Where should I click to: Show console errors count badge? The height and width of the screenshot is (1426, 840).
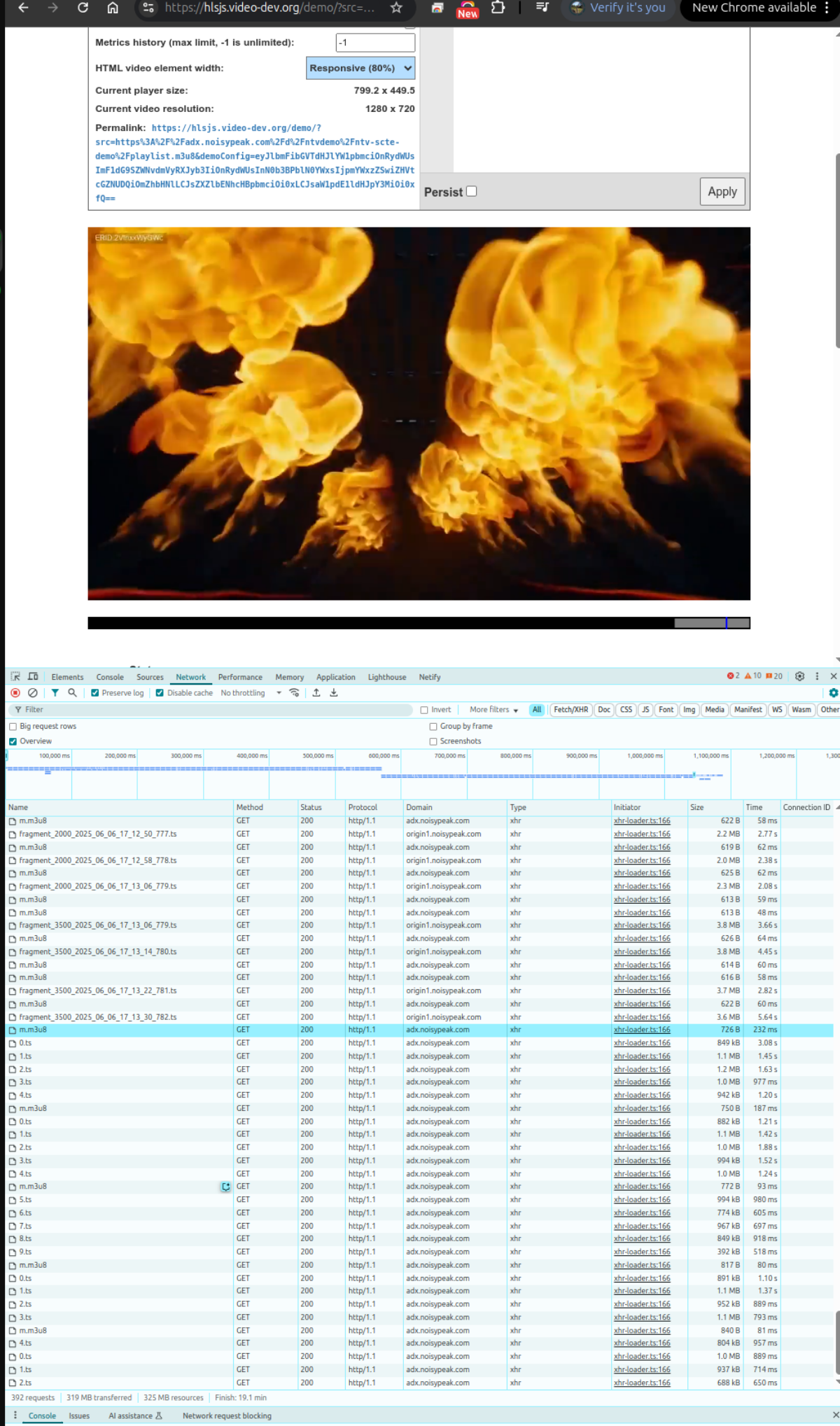pyautogui.click(x=734, y=676)
